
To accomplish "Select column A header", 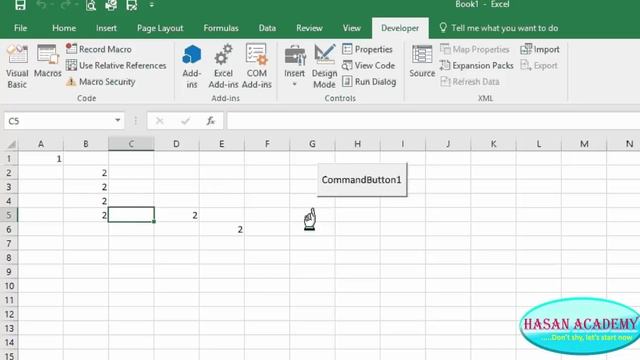I will [x=41, y=144].
